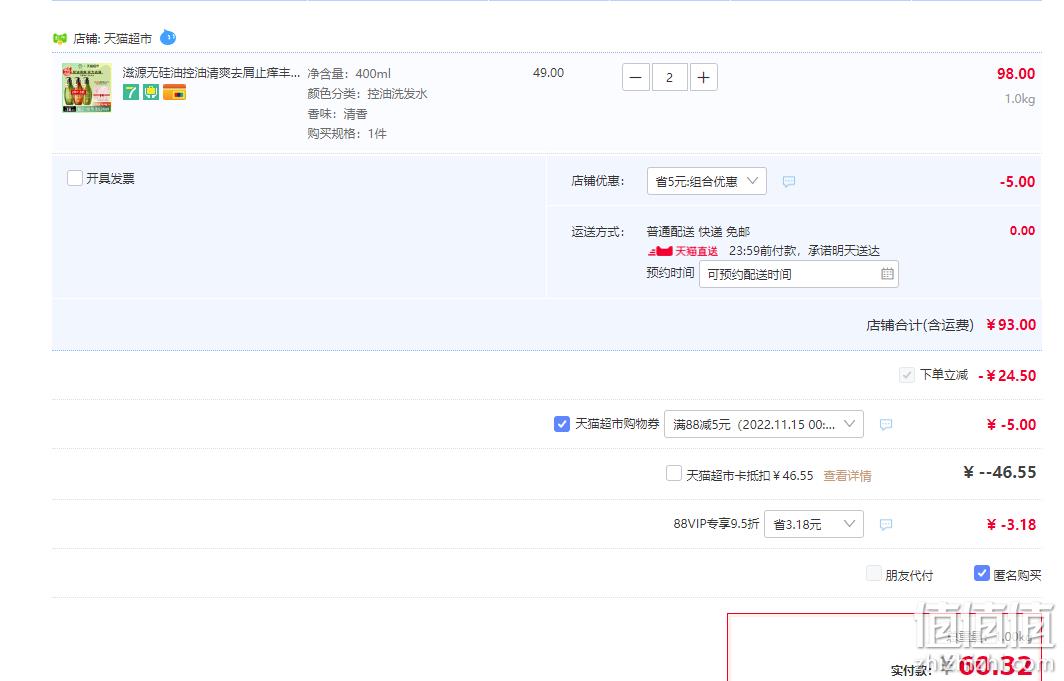Check the 开具发票 invoice checkbox
The height and width of the screenshot is (681, 1064).
click(x=75, y=178)
